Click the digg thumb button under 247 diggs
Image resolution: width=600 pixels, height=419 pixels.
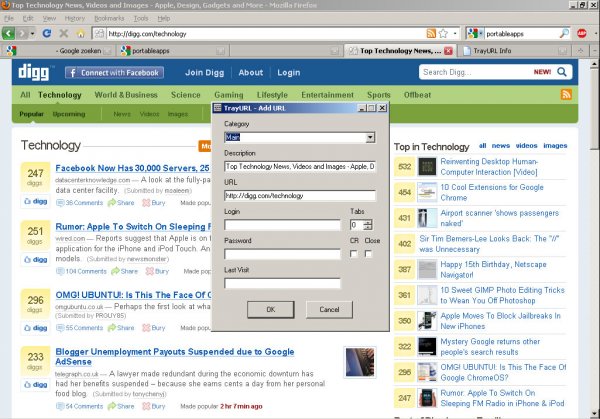coord(36,201)
